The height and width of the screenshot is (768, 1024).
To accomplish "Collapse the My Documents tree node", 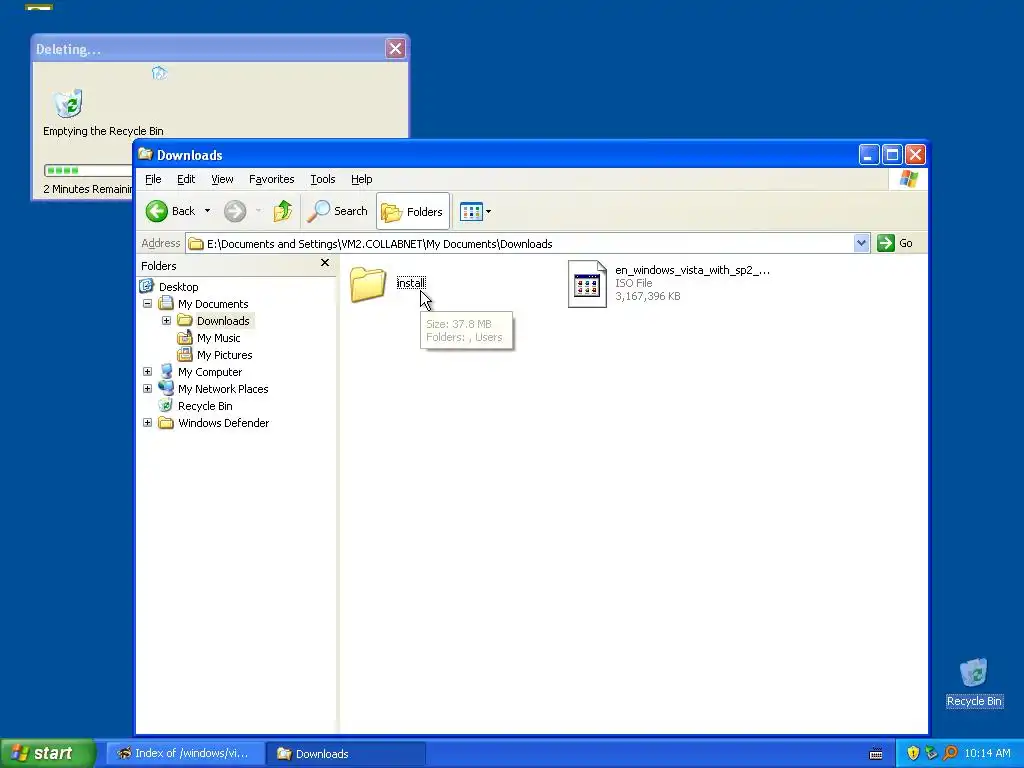I will [x=148, y=304].
